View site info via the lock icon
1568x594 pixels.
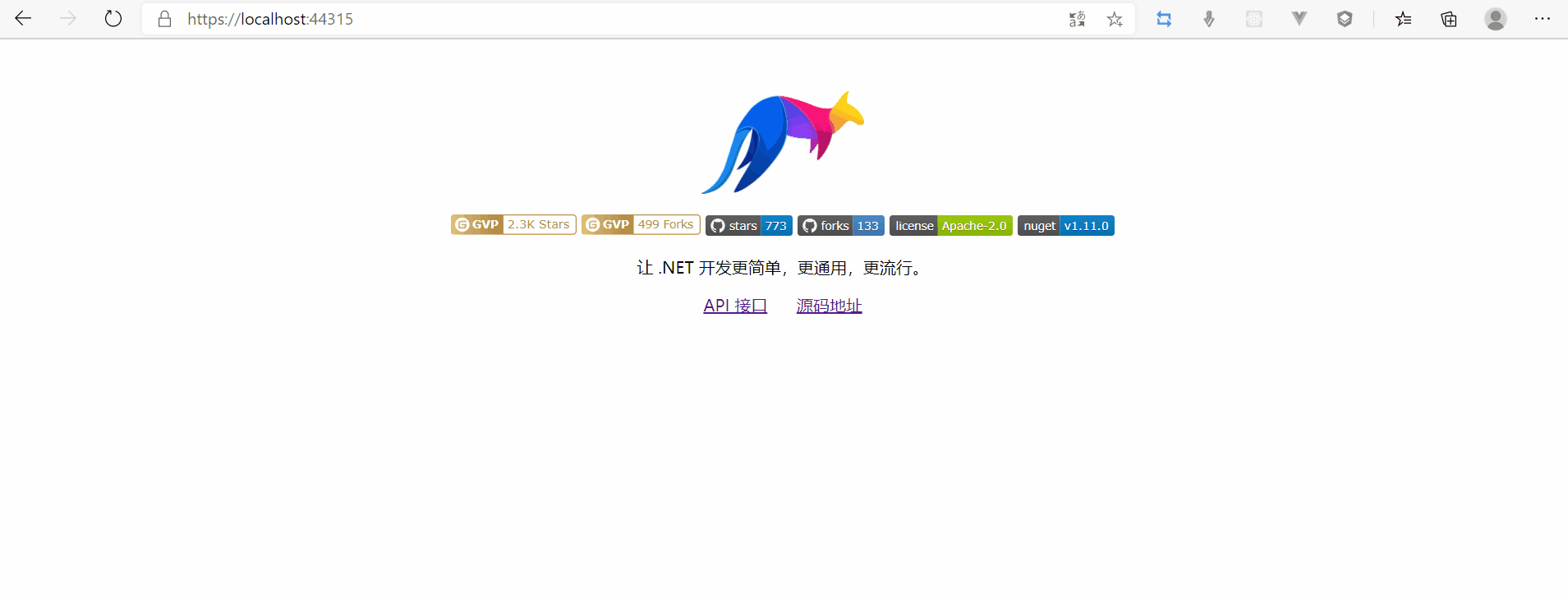coord(164,19)
